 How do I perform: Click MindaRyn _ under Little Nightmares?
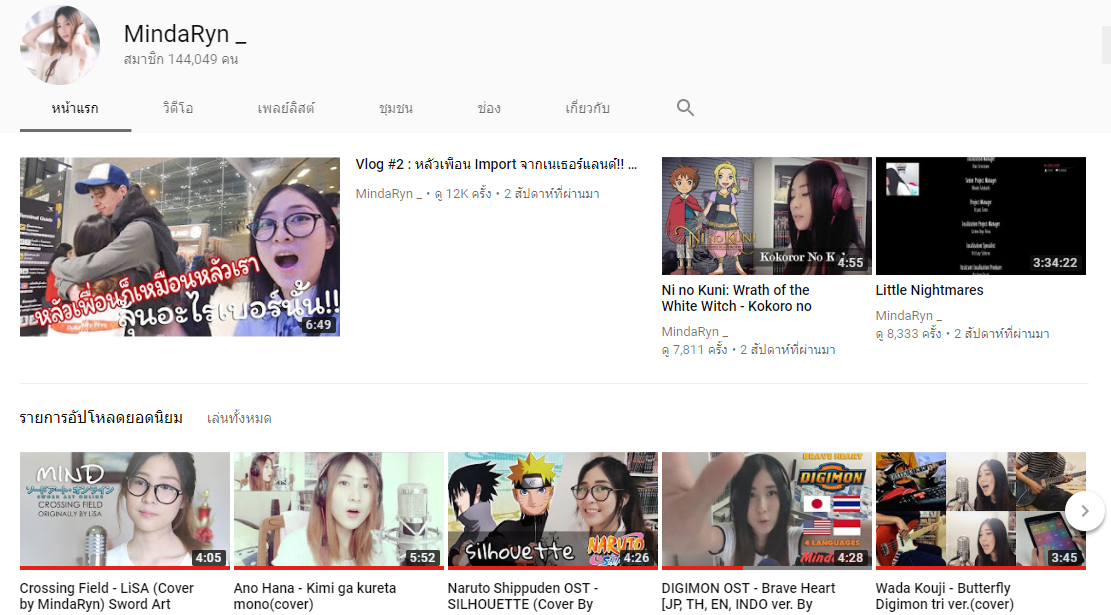click(x=908, y=315)
